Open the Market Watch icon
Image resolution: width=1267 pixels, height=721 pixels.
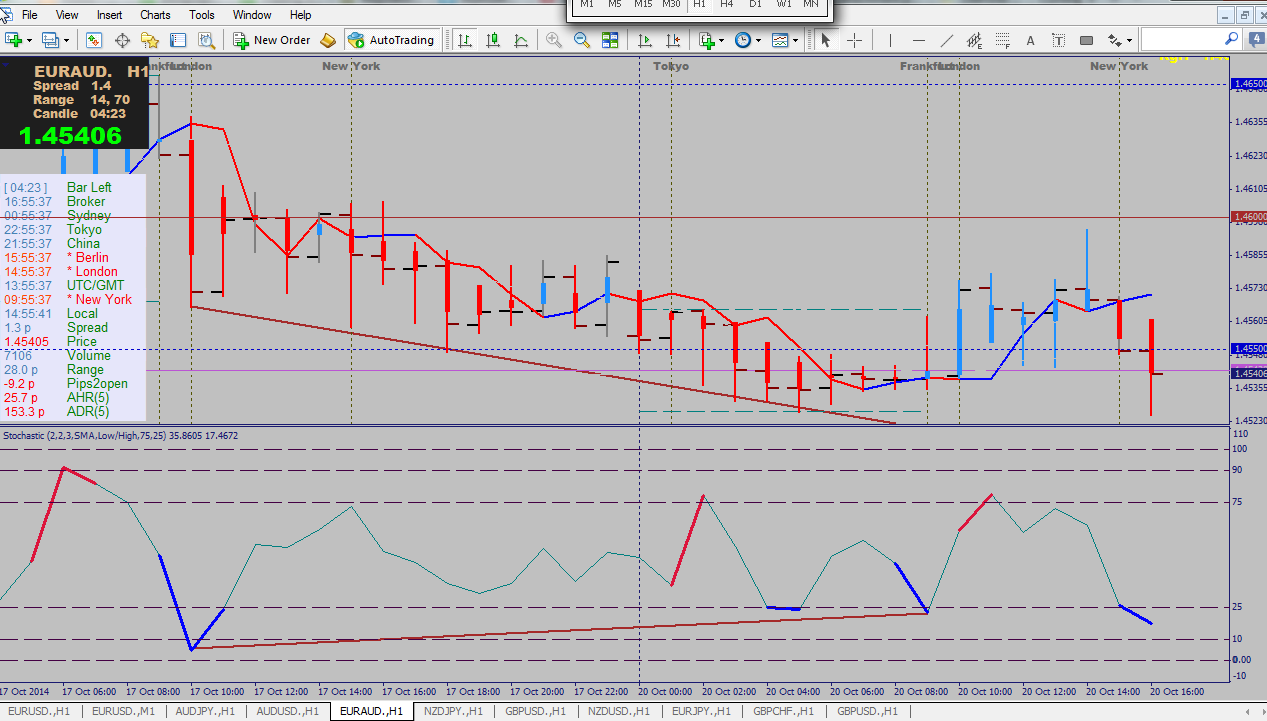[94, 40]
